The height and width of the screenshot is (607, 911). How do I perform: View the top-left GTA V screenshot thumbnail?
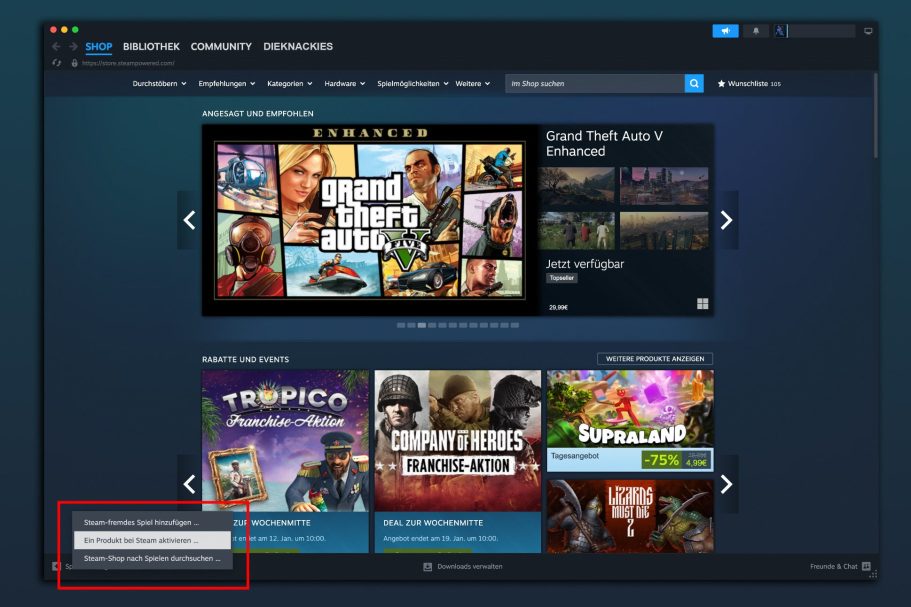coord(576,186)
